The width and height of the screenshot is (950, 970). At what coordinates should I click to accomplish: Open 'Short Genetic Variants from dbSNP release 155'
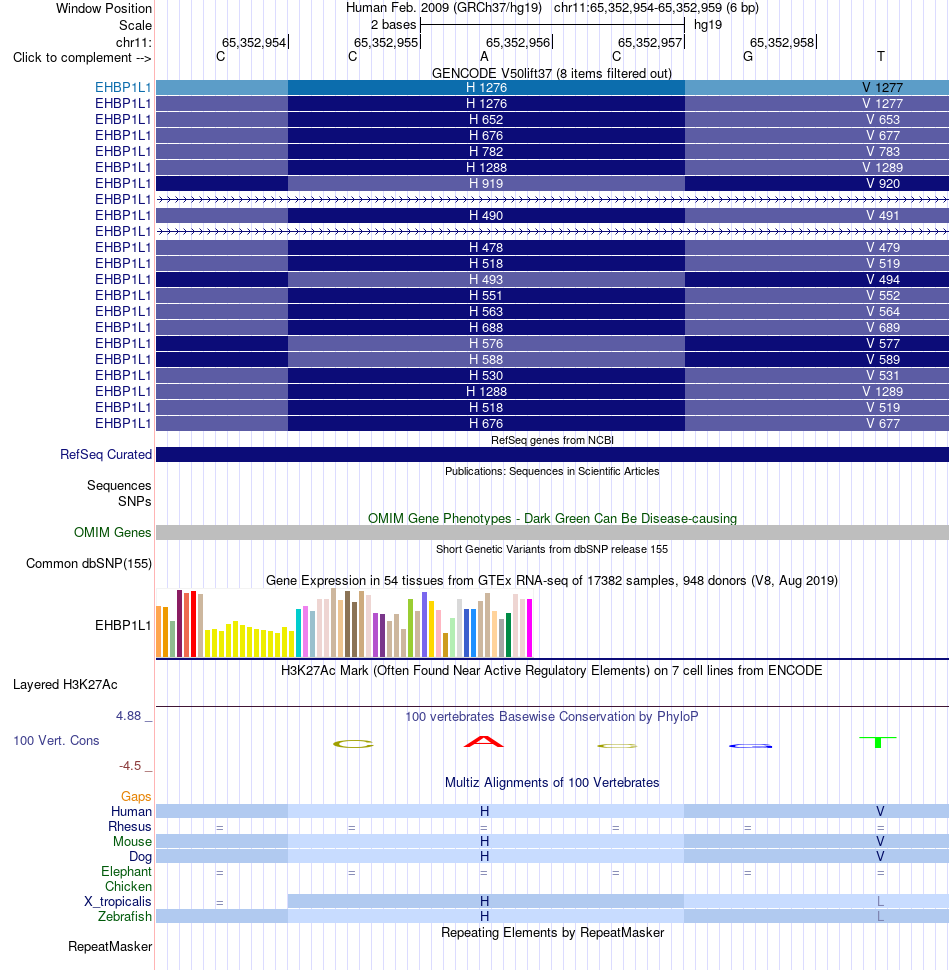(x=552, y=549)
